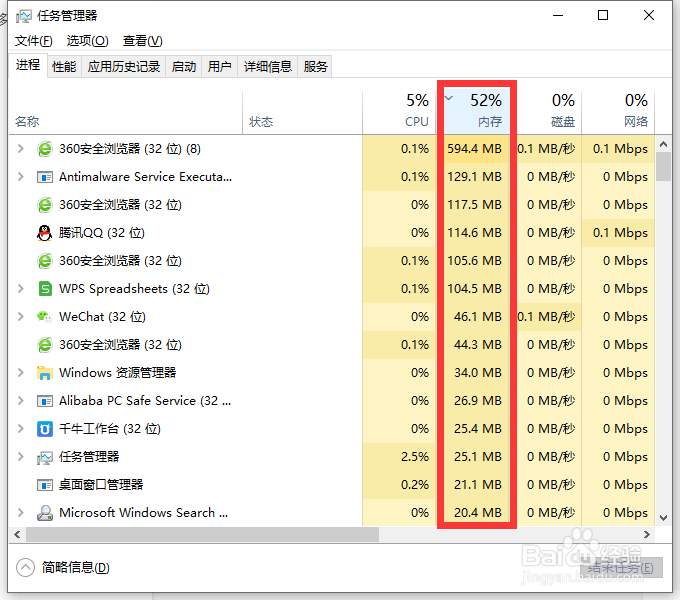
Task: Expand the 任务管理器 process group
Action: tap(20, 457)
